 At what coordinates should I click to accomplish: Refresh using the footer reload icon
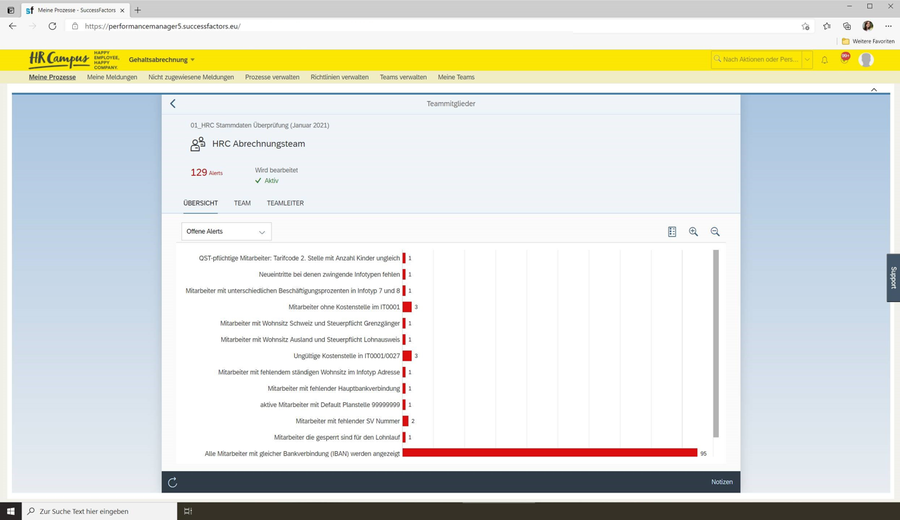click(173, 482)
